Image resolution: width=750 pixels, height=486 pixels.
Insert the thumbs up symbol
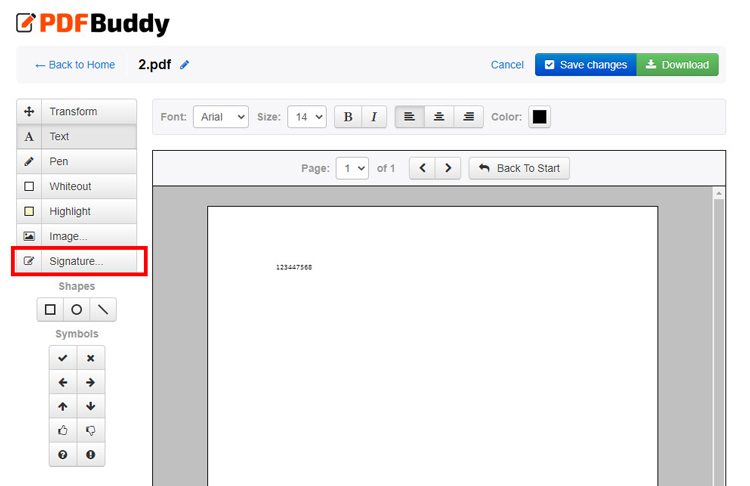click(x=63, y=430)
